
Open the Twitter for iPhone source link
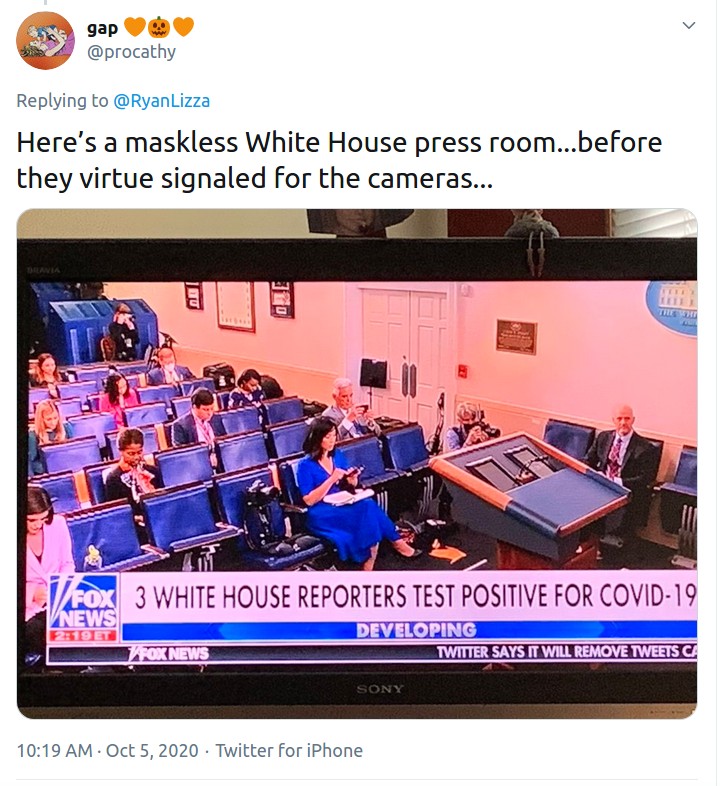(x=289, y=750)
